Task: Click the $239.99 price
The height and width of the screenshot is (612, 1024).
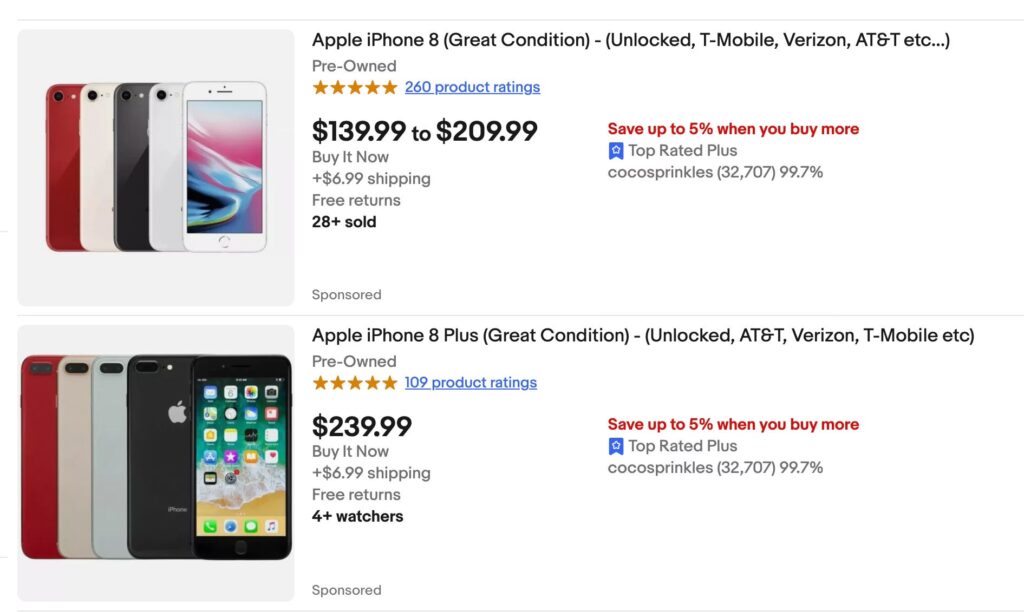Action: pos(362,426)
